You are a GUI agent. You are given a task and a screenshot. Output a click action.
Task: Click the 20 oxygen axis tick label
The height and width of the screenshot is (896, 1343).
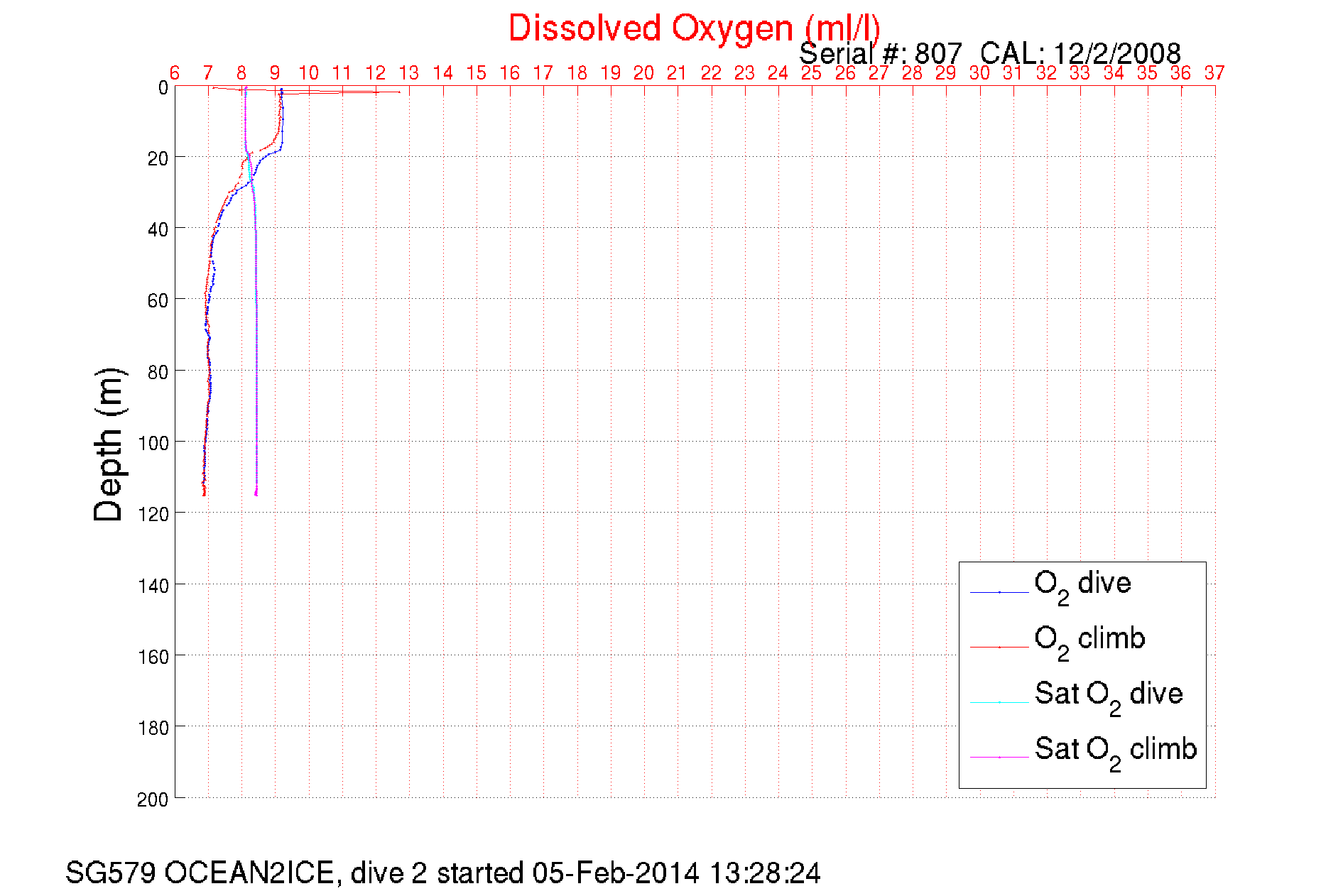(643, 73)
